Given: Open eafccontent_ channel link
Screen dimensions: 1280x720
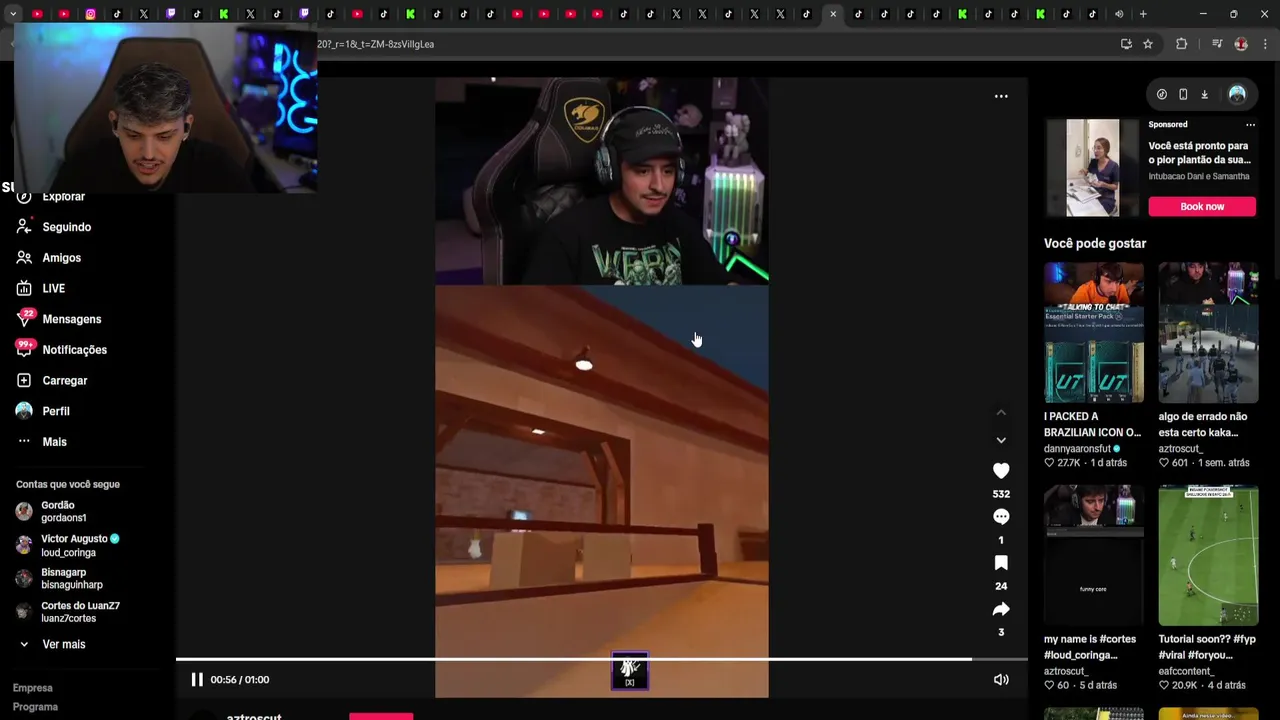Looking at the screenshot, I should pos(1187,672).
